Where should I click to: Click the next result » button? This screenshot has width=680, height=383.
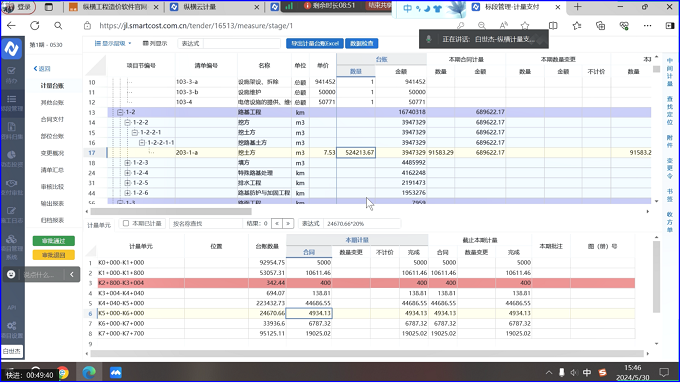(x=288, y=223)
